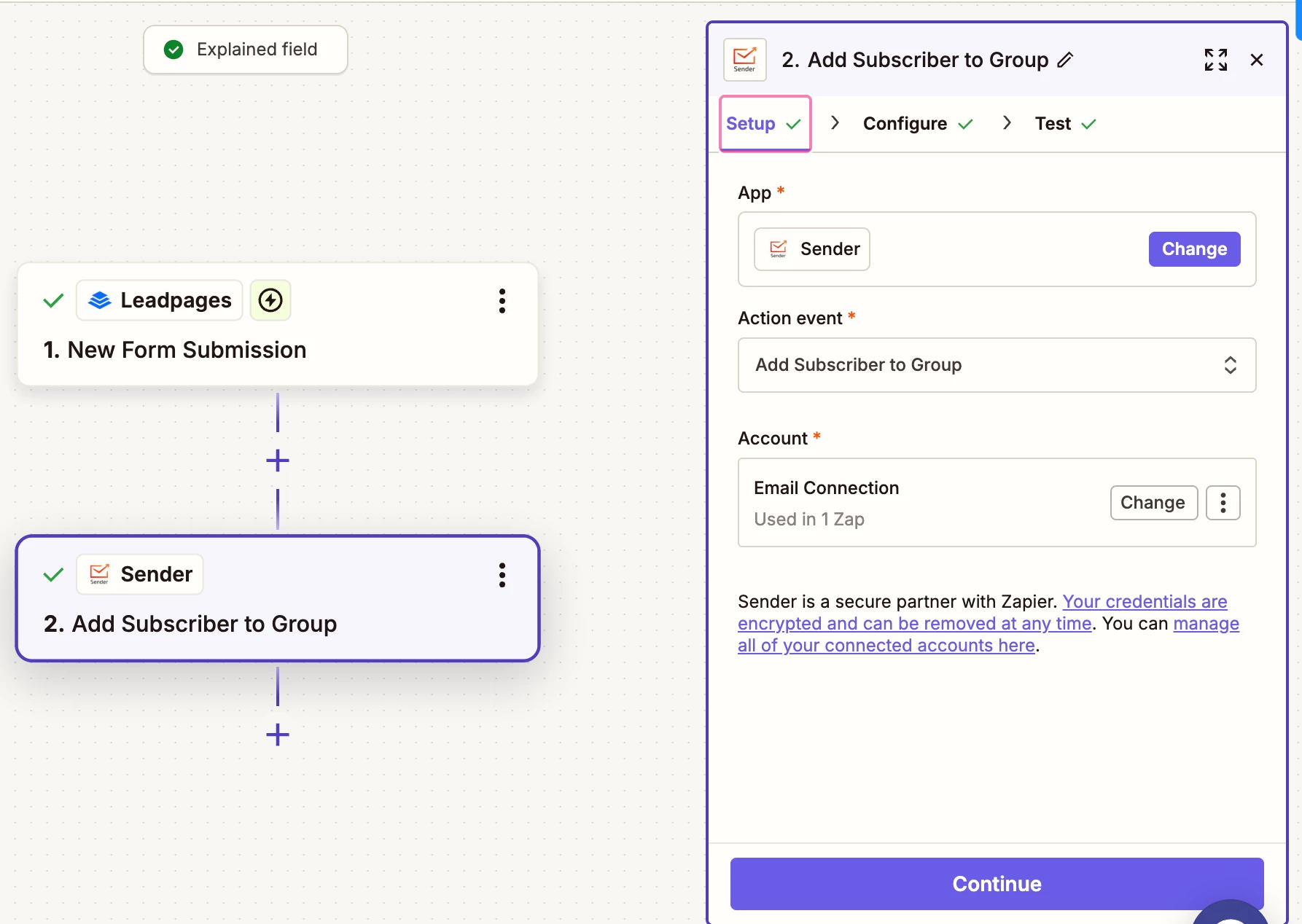1302x924 pixels.
Task: Open account options three-dot menu
Action: [1223, 503]
